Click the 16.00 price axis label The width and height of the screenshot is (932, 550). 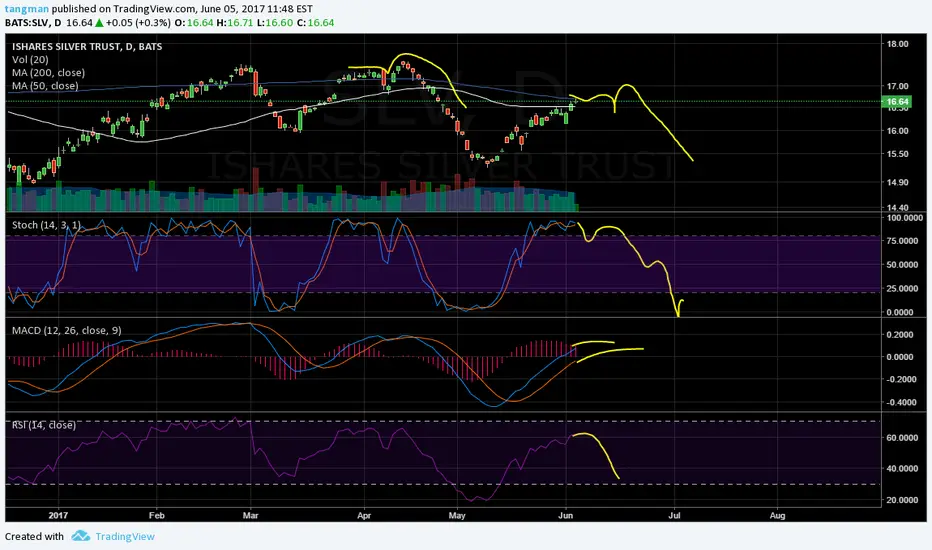pos(898,131)
